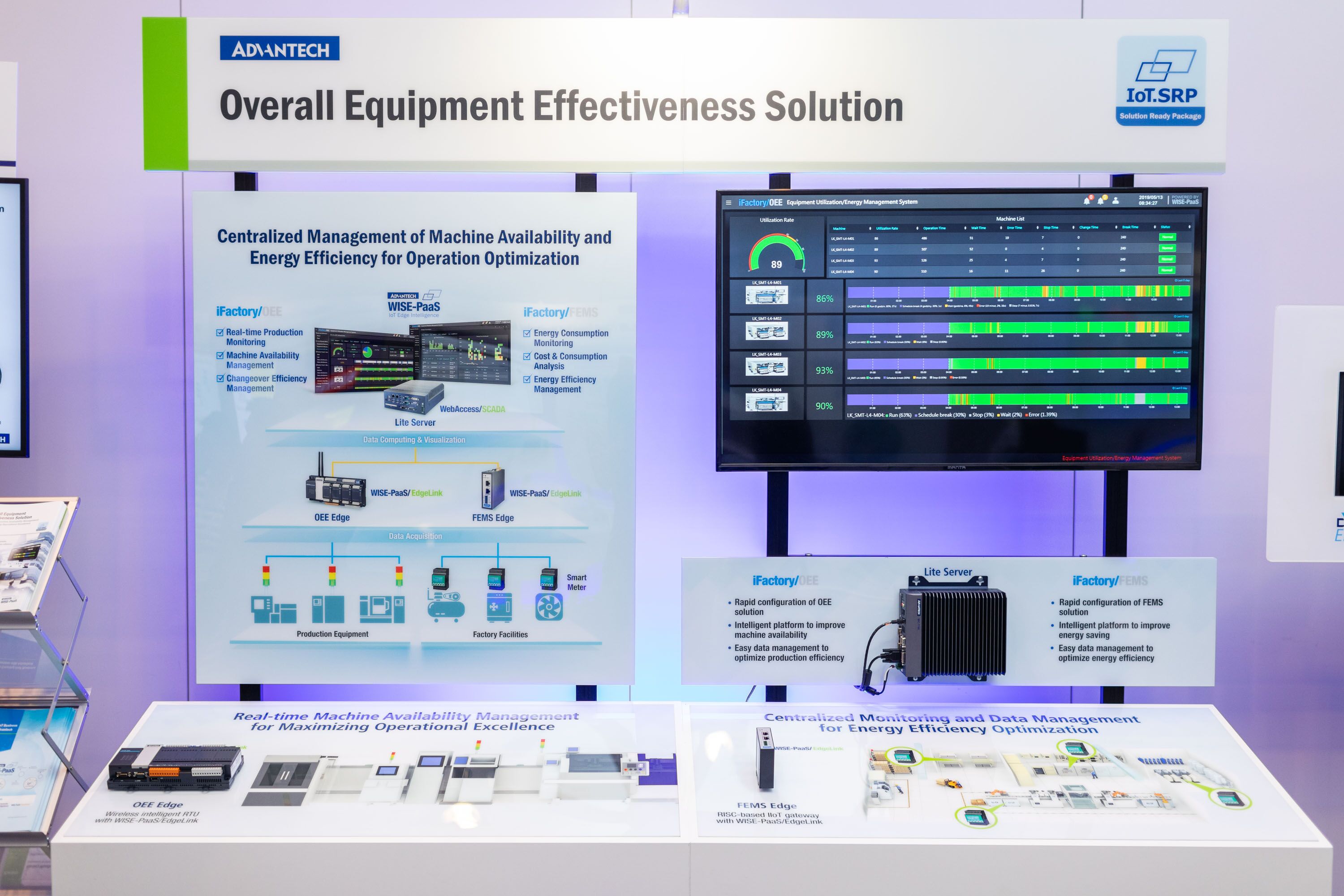Click the red-badged alarm bell icon
1344x896 pixels.
[1087, 200]
